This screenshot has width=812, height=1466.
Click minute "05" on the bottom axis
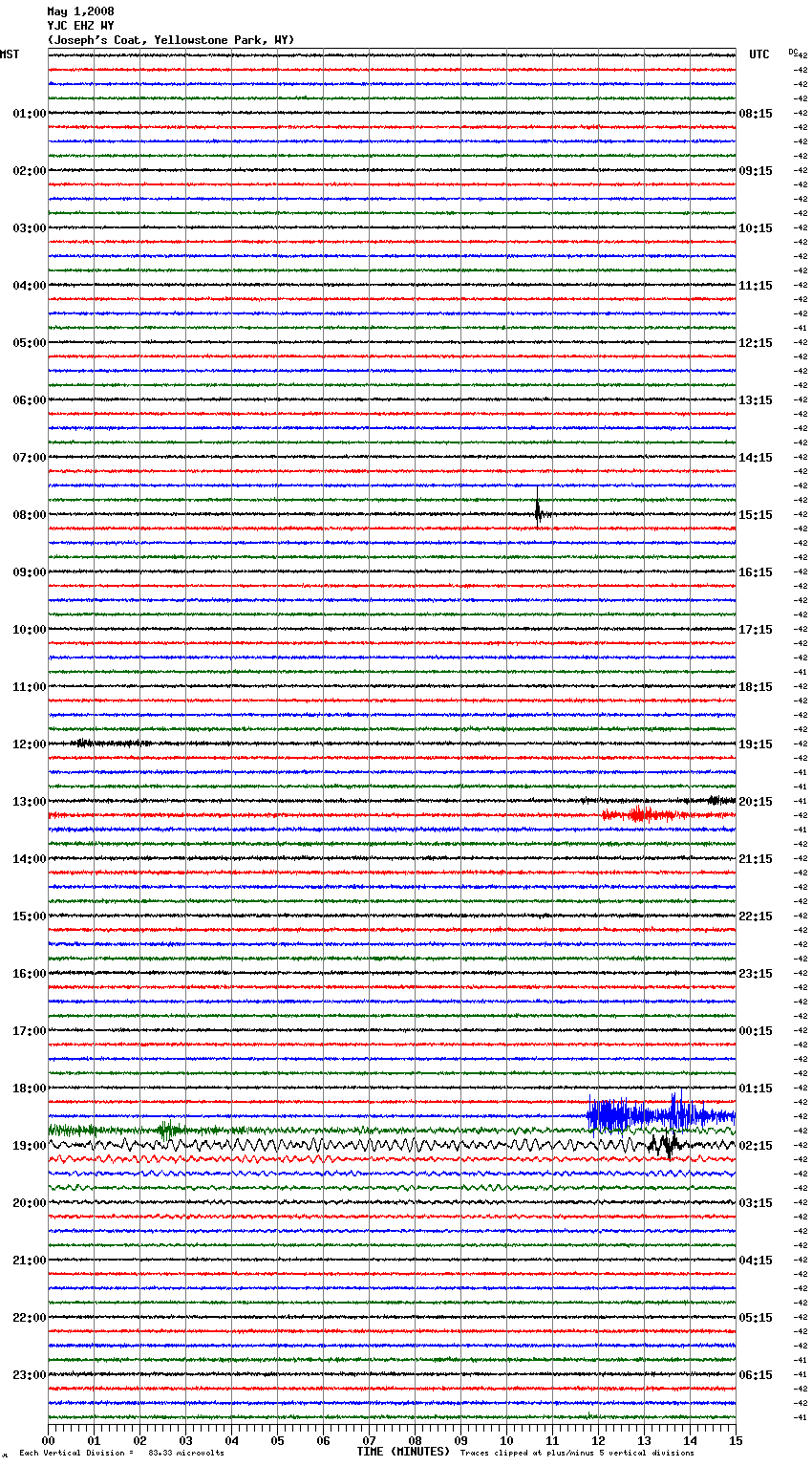pos(277,1440)
